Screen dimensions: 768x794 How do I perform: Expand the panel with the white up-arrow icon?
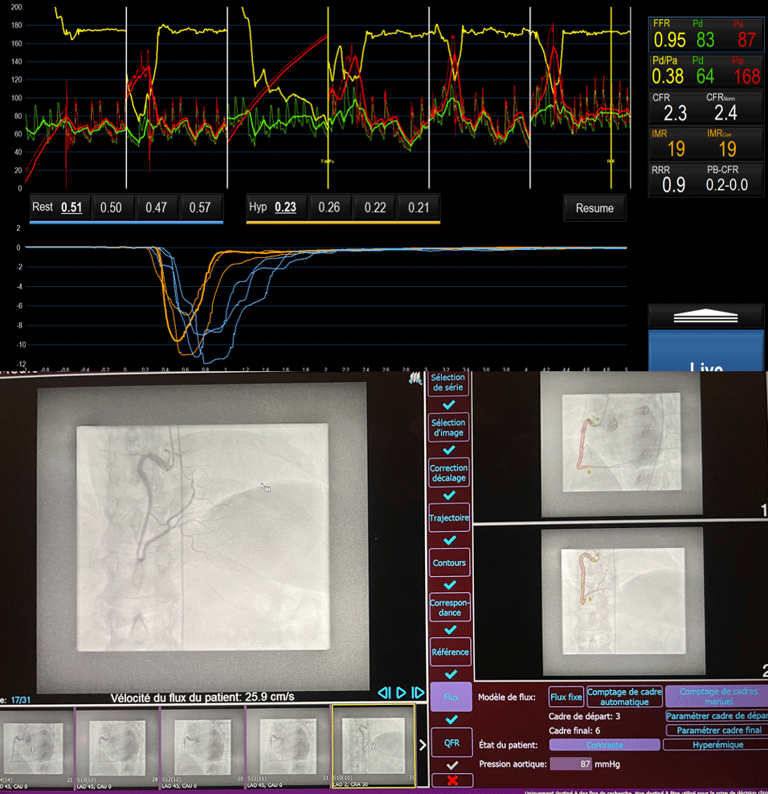coord(706,316)
